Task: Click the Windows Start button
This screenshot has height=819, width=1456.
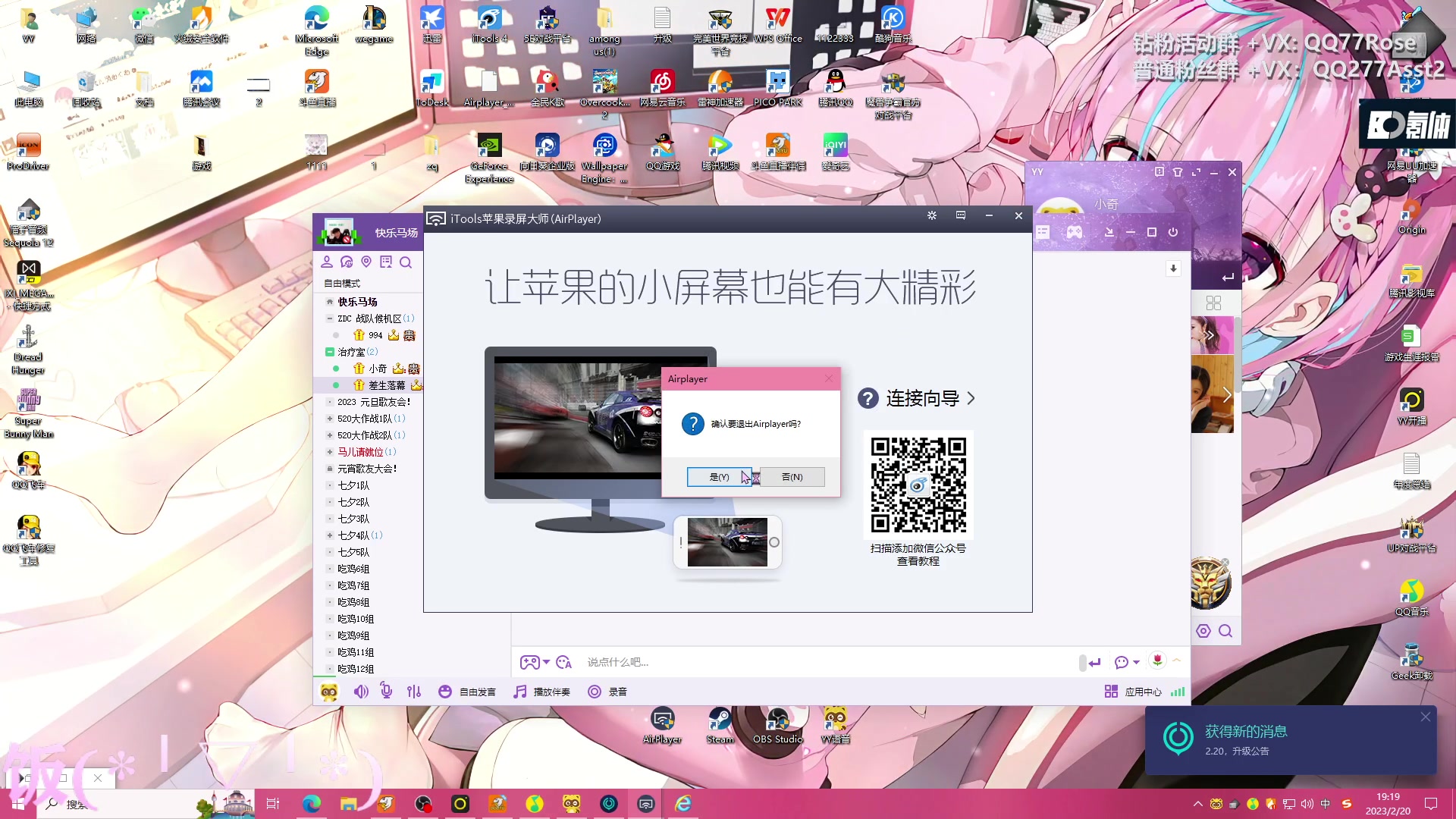Action: click(17, 804)
